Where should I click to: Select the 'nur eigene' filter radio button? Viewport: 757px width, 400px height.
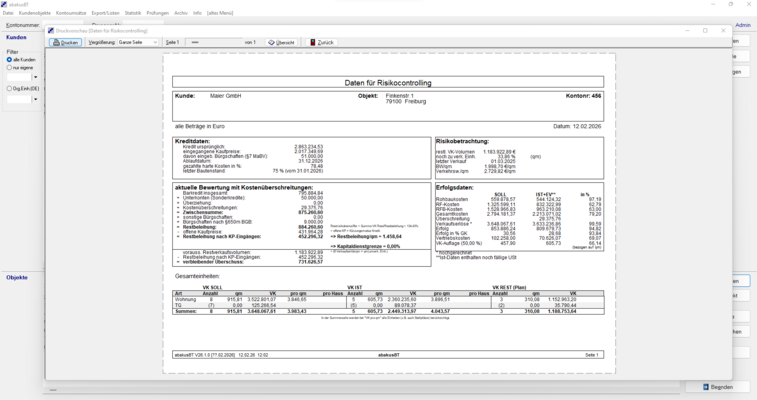pos(9,68)
